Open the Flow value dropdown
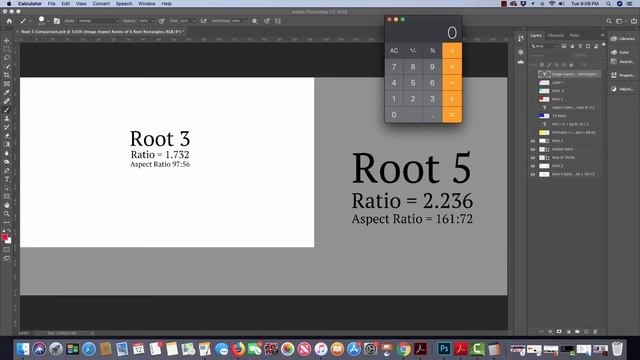This screenshot has width=640, height=360. 193,21
